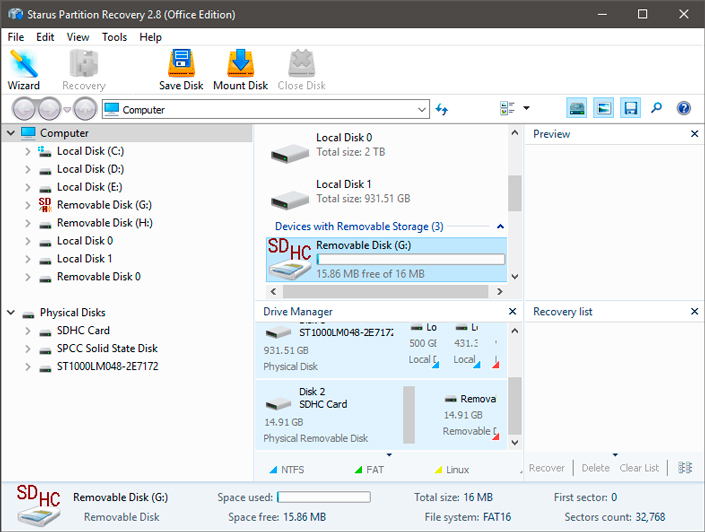Select Local Disk (E:) in tree
The width and height of the screenshot is (705, 532).
pyautogui.click(x=89, y=187)
